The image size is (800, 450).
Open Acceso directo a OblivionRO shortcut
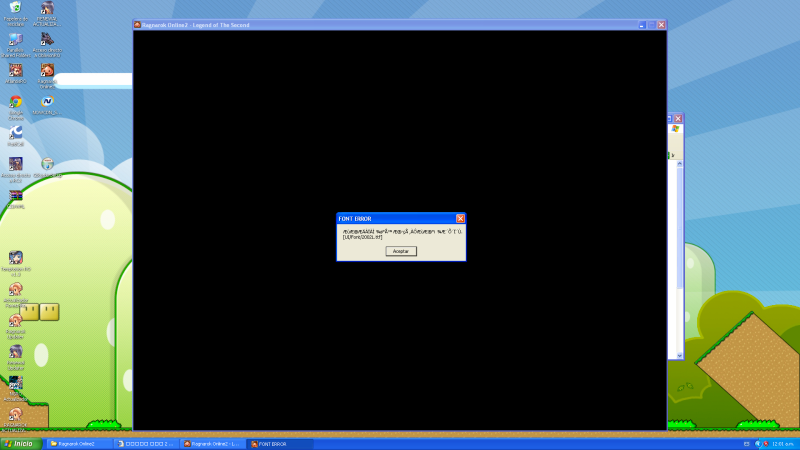(x=47, y=45)
